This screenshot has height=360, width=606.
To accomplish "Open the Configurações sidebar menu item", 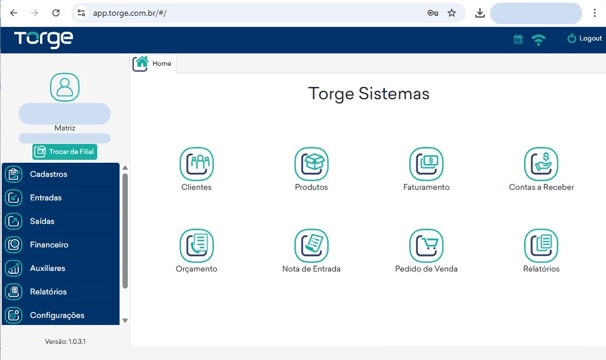I will pos(61,315).
